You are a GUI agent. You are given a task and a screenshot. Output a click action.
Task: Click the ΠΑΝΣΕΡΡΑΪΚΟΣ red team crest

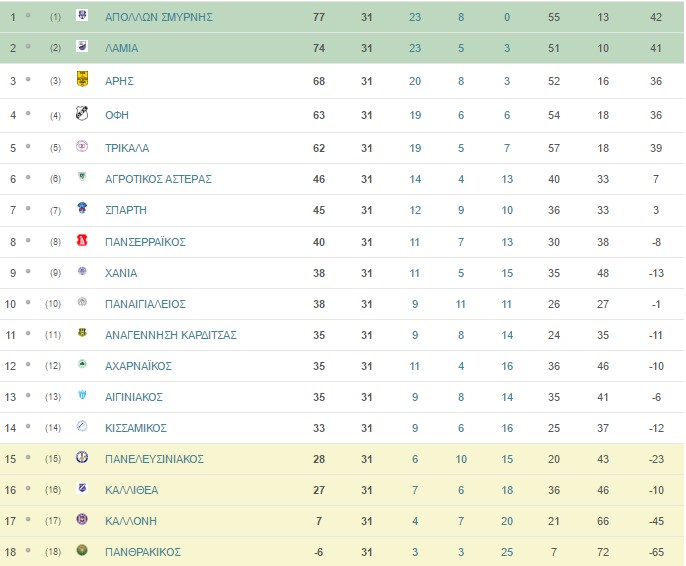click(x=82, y=240)
